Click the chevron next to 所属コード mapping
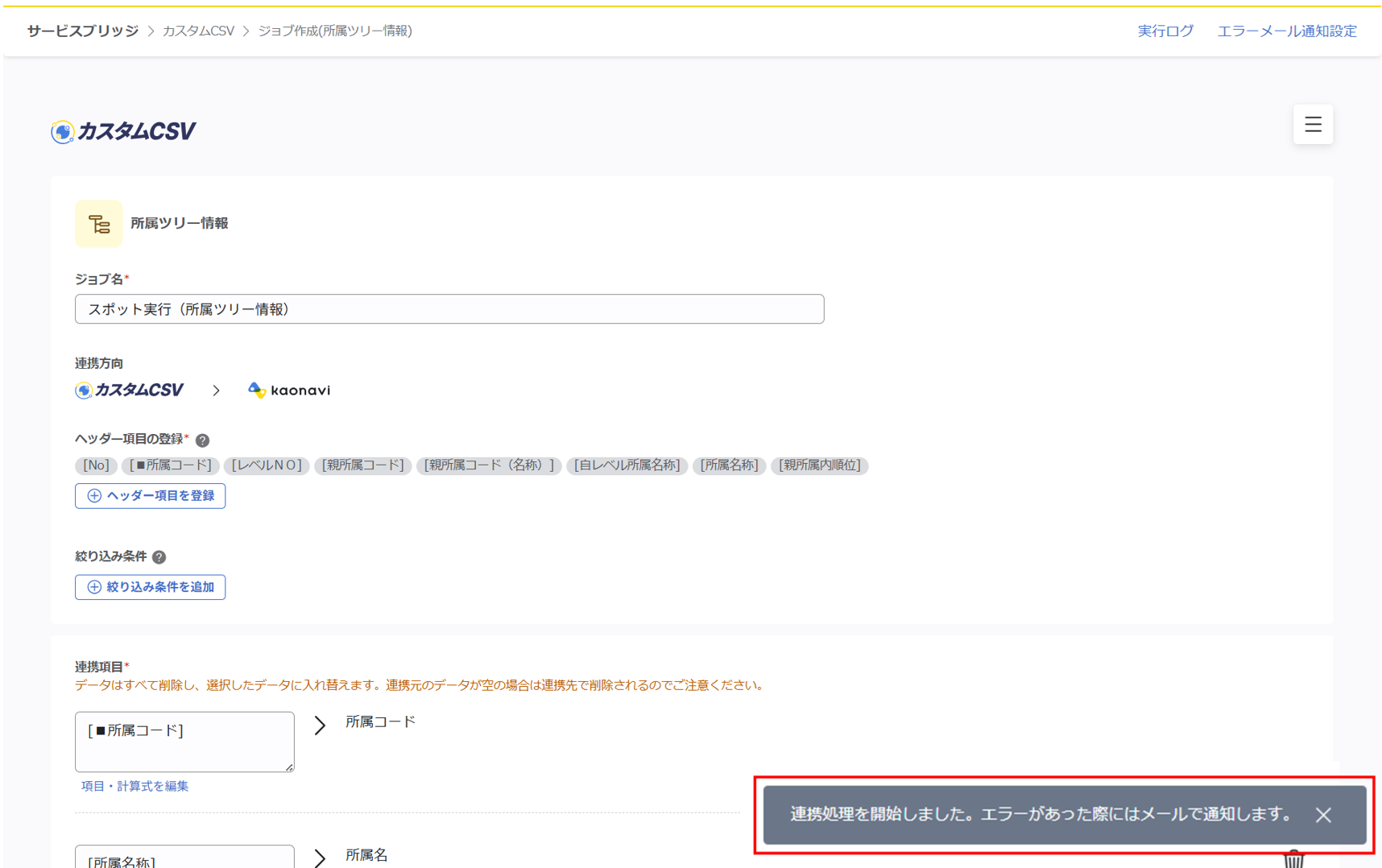 click(x=320, y=725)
